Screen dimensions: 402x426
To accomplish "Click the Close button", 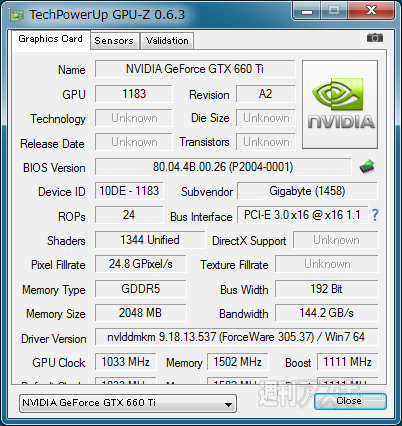I will (350, 401).
